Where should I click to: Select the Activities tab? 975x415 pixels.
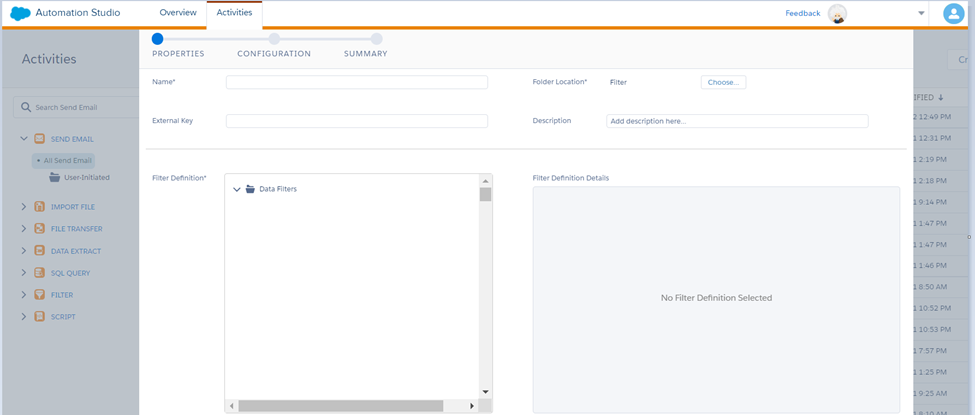[x=234, y=13]
